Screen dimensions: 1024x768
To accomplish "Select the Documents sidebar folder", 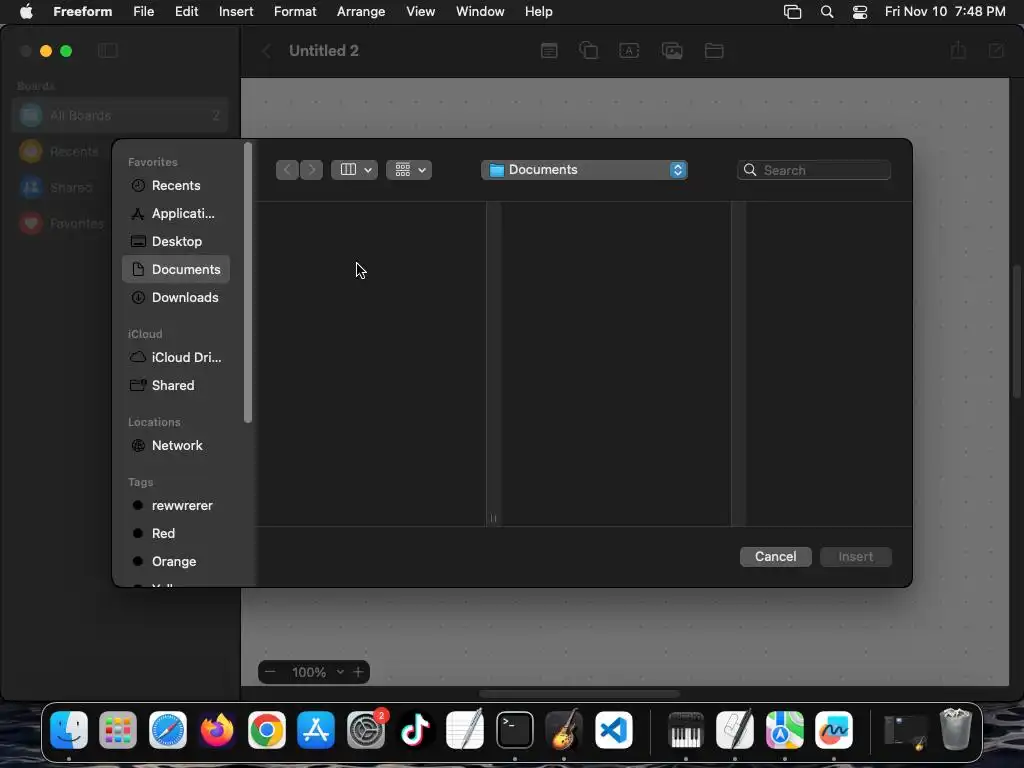I will click(176, 270).
